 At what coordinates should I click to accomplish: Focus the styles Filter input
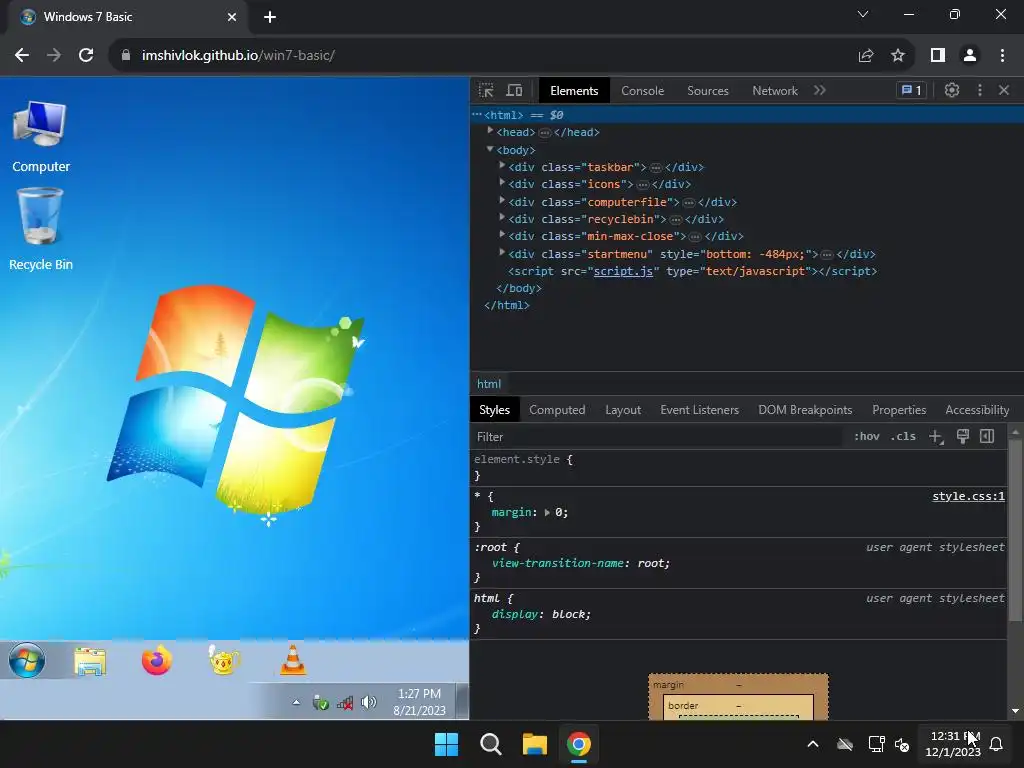[x=656, y=437]
